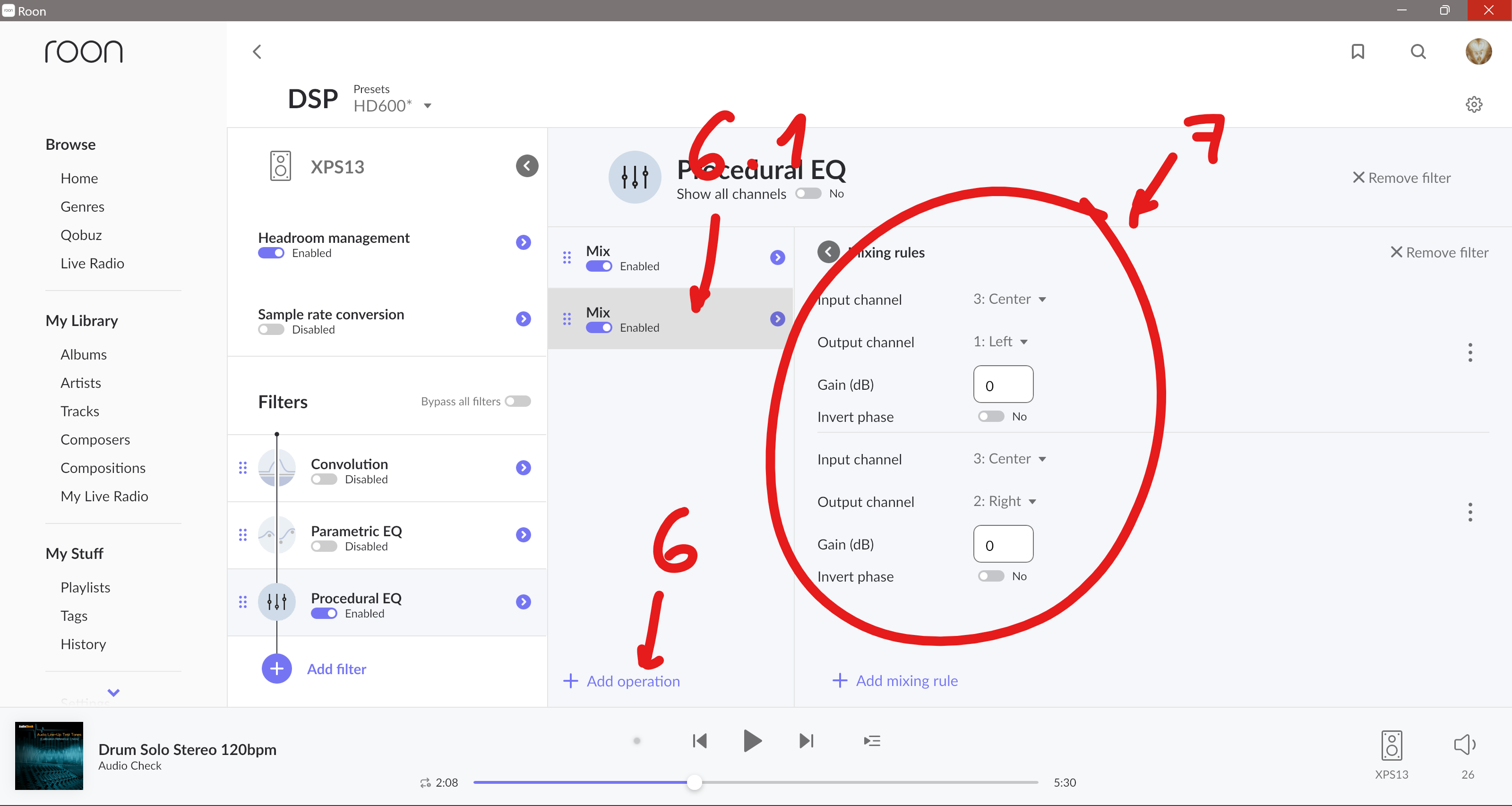Go to Albums in My Library
Viewport: 1512px width, 806px height.
pyautogui.click(x=83, y=354)
